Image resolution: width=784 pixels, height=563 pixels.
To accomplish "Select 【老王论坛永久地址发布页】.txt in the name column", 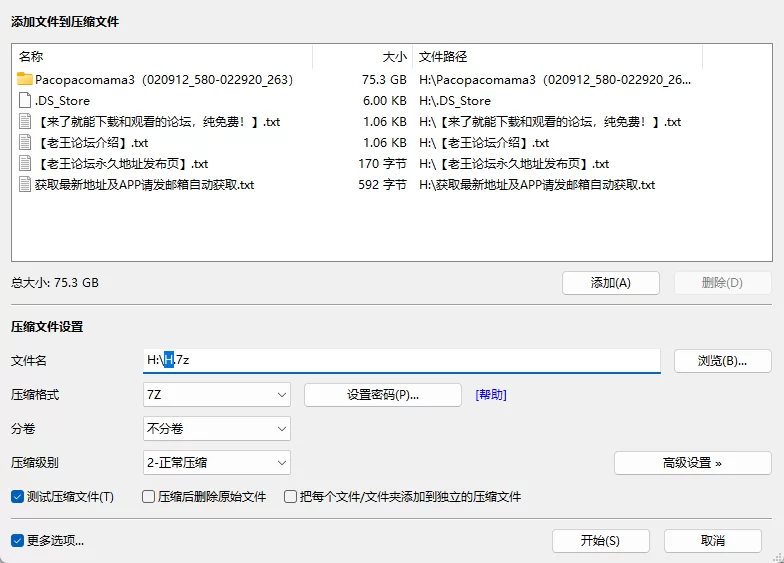I will pos(122,164).
